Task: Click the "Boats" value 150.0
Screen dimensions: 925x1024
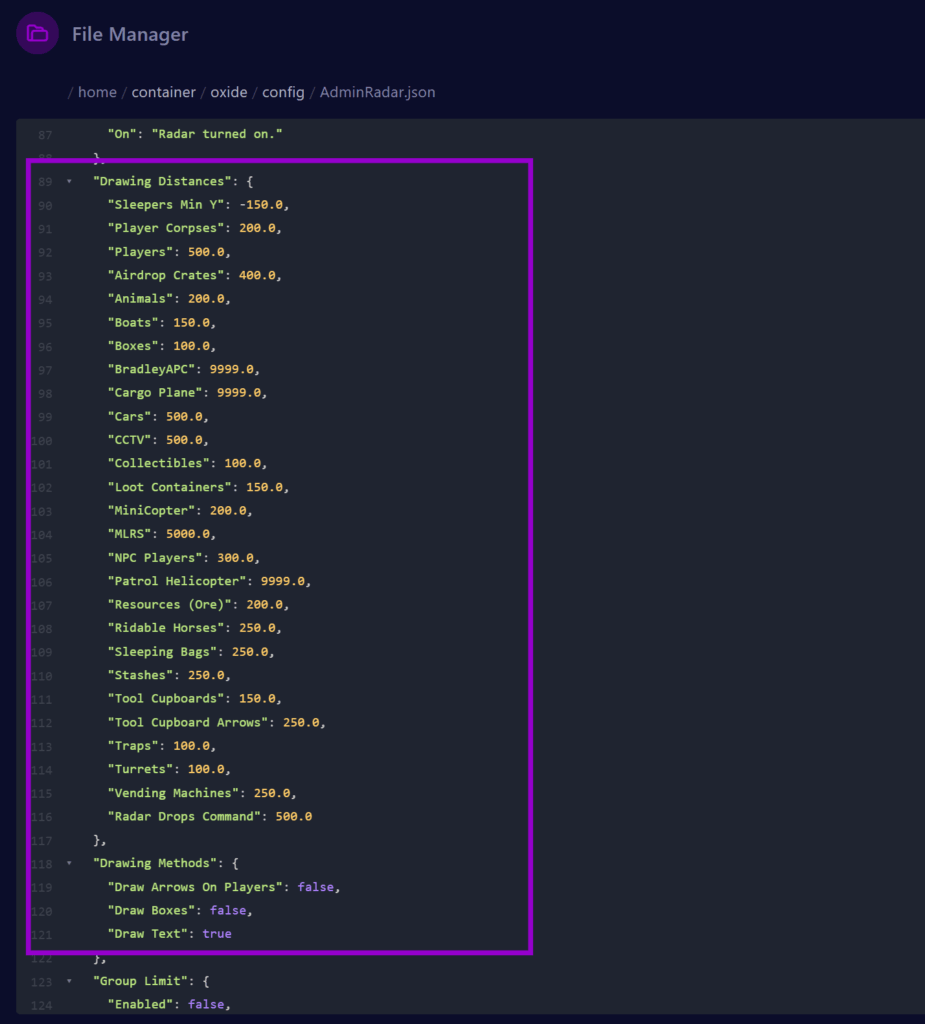Action: point(191,322)
